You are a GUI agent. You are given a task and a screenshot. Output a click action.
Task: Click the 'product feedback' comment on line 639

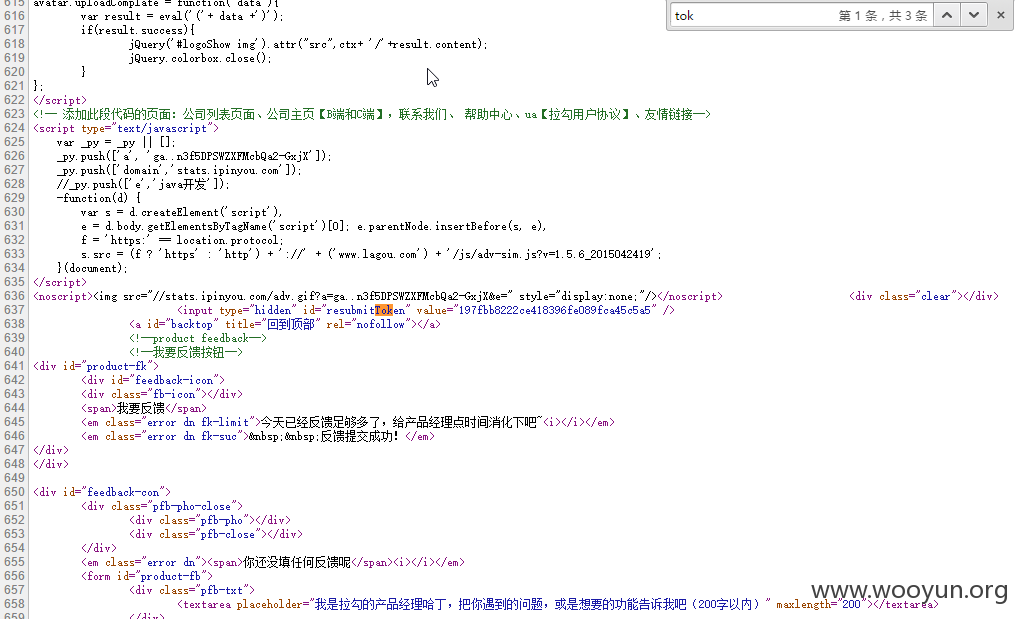tap(198, 338)
